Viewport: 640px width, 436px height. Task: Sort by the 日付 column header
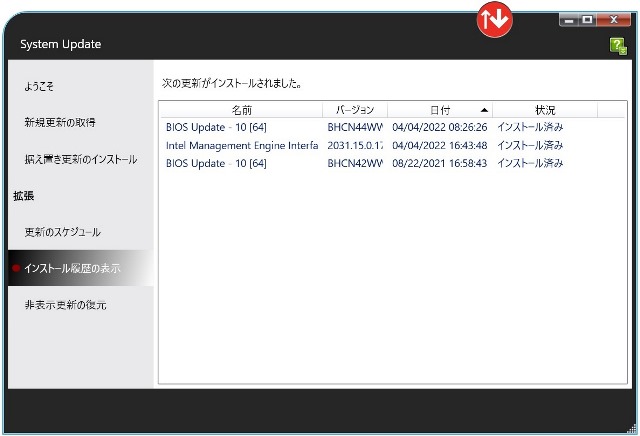(x=440, y=110)
